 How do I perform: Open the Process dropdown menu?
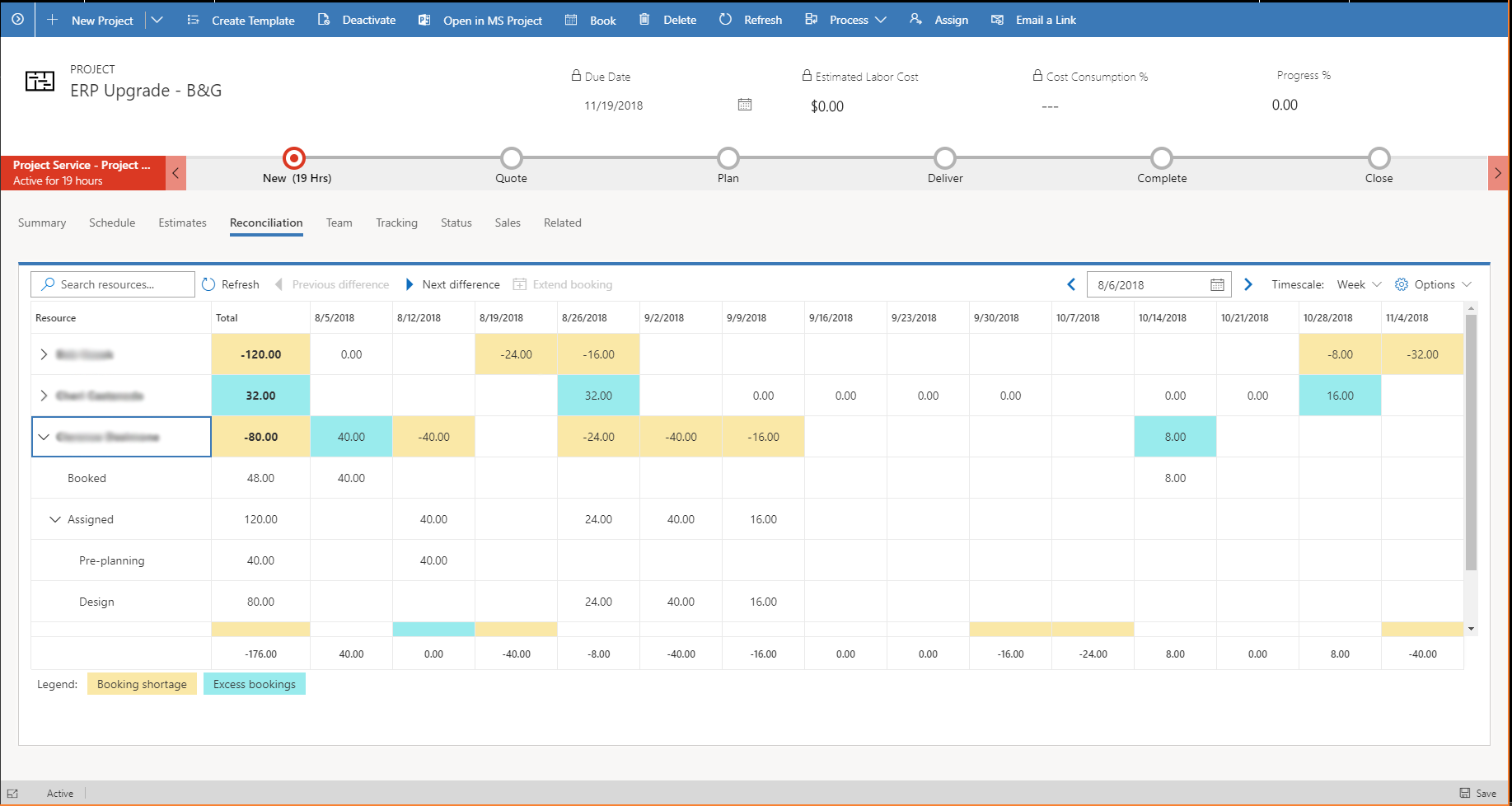click(x=846, y=20)
